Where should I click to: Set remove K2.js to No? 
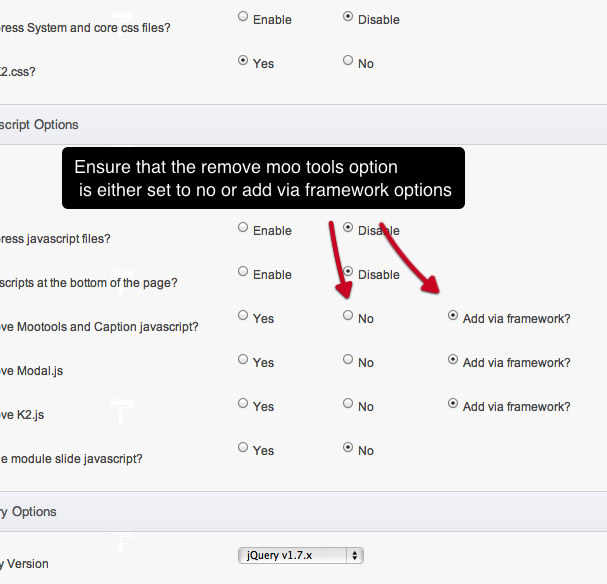click(x=348, y=403)
